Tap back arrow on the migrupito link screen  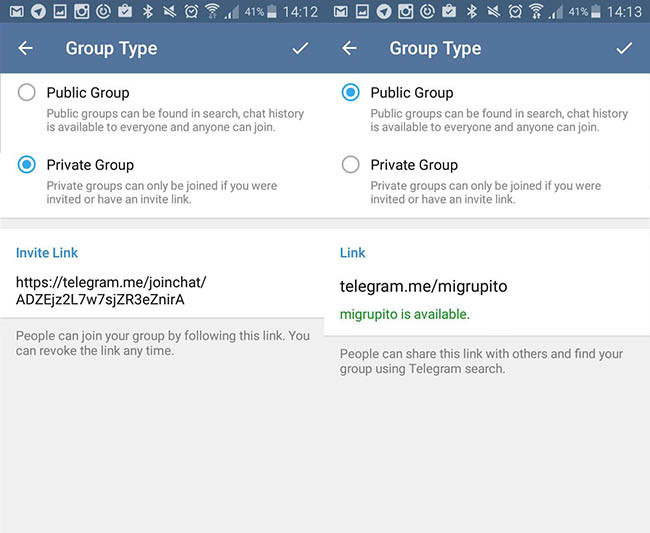(349, 48)
